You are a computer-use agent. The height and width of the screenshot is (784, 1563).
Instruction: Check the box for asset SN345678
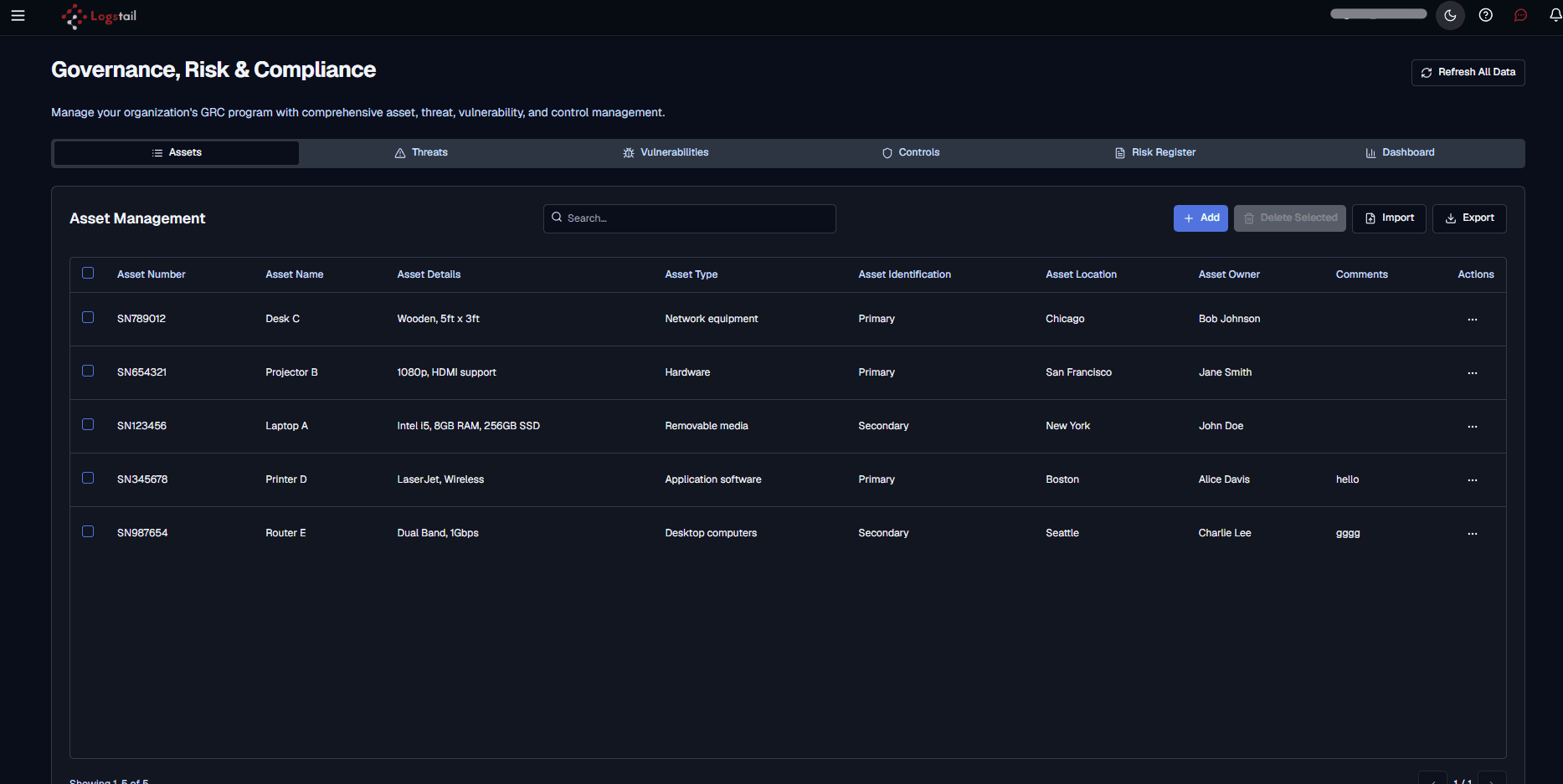click(88, 478)
